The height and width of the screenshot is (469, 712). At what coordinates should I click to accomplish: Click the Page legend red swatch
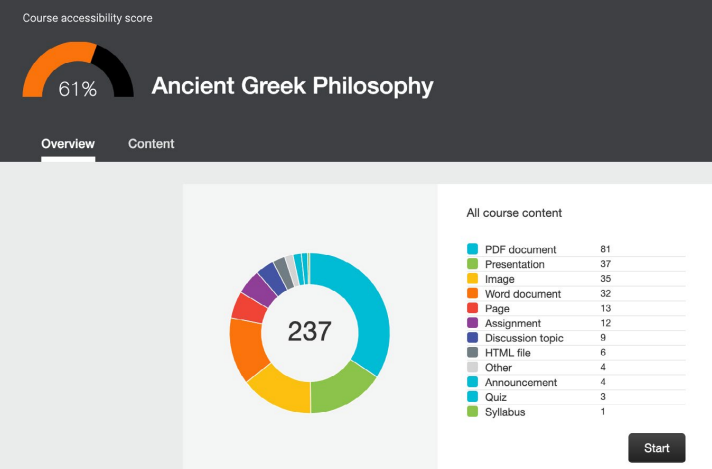click(x=472, y=309)
